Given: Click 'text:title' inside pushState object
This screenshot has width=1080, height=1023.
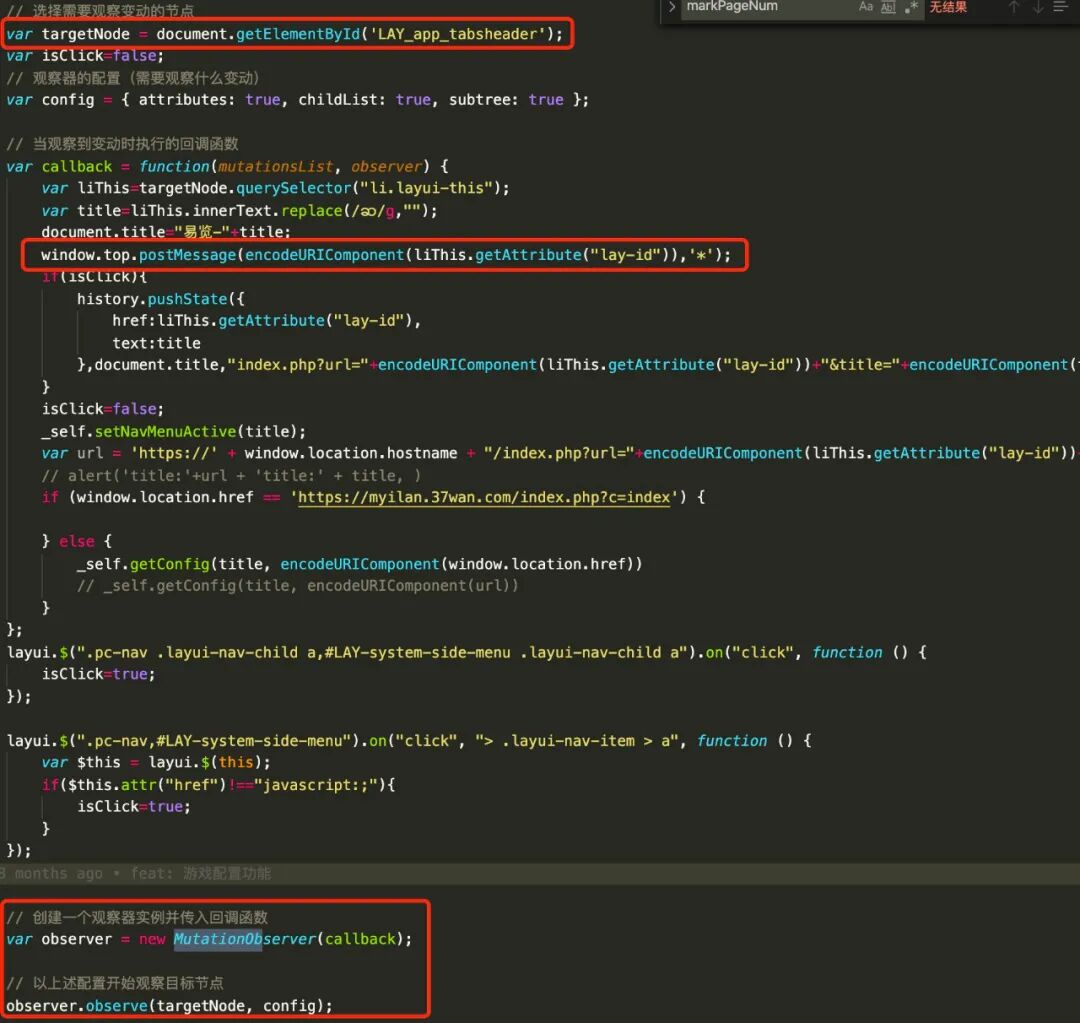Looking at the screenshot, I should tap(156, 343).
